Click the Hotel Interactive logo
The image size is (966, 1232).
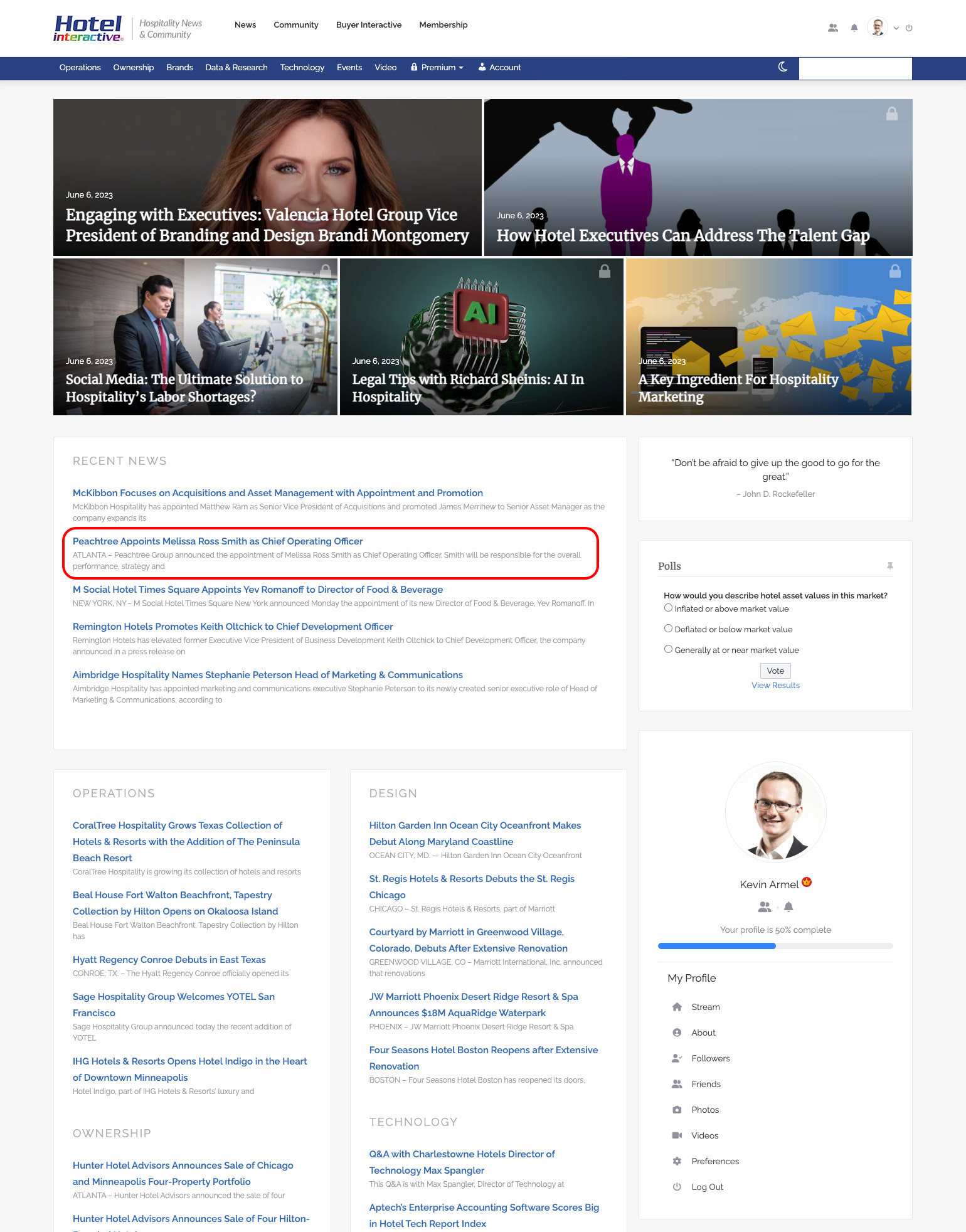(x=88, y=28)
